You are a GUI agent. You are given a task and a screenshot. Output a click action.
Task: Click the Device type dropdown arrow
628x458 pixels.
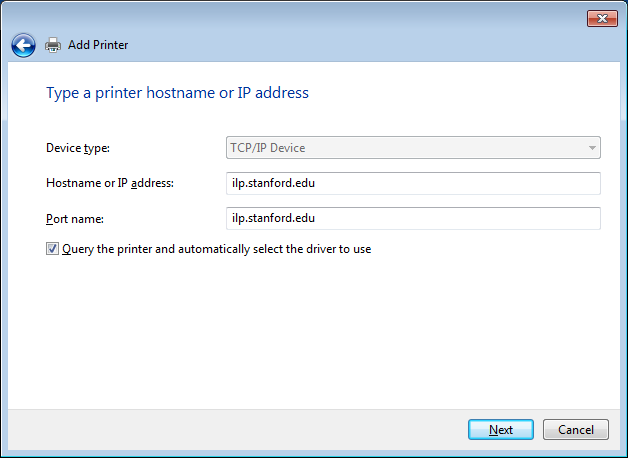[591, 148]
